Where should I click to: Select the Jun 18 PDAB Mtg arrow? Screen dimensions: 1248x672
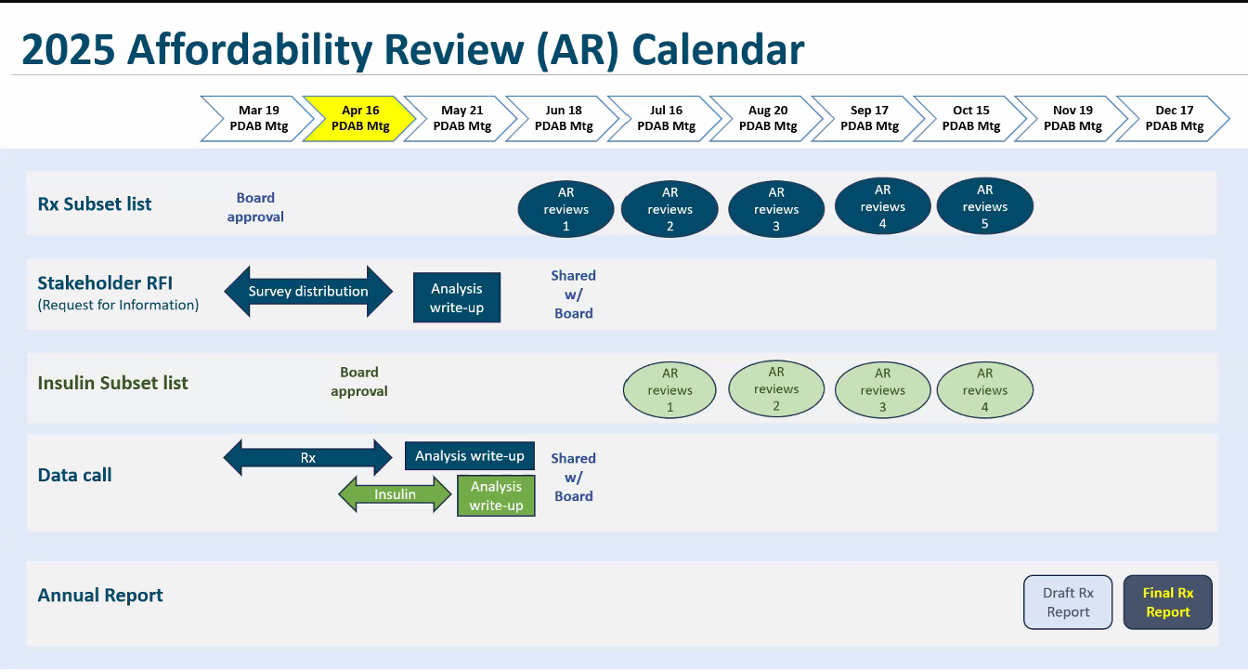563,118
